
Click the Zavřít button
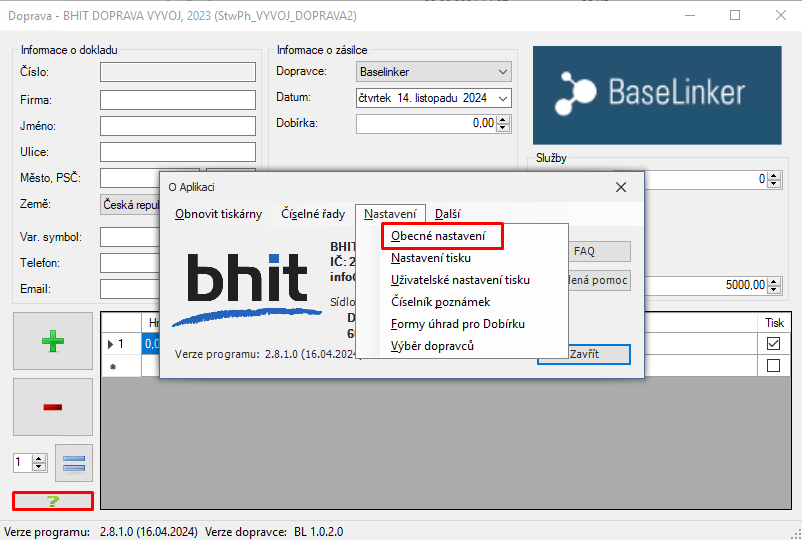coord(599,354)
